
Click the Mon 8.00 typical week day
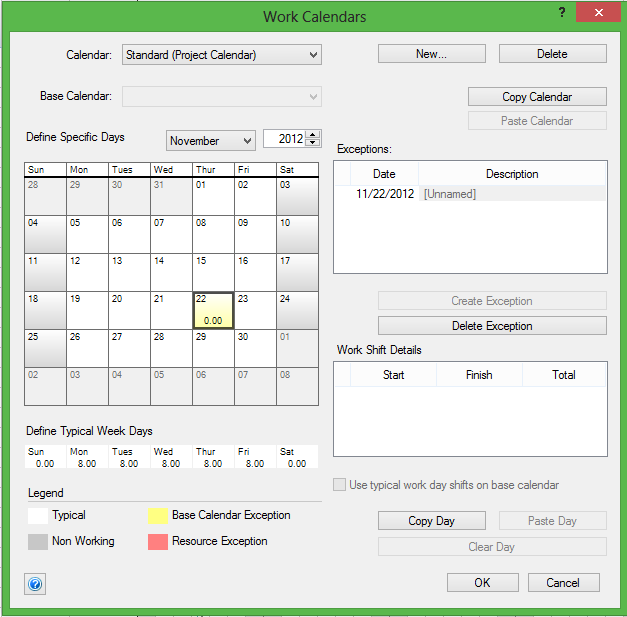87,458
